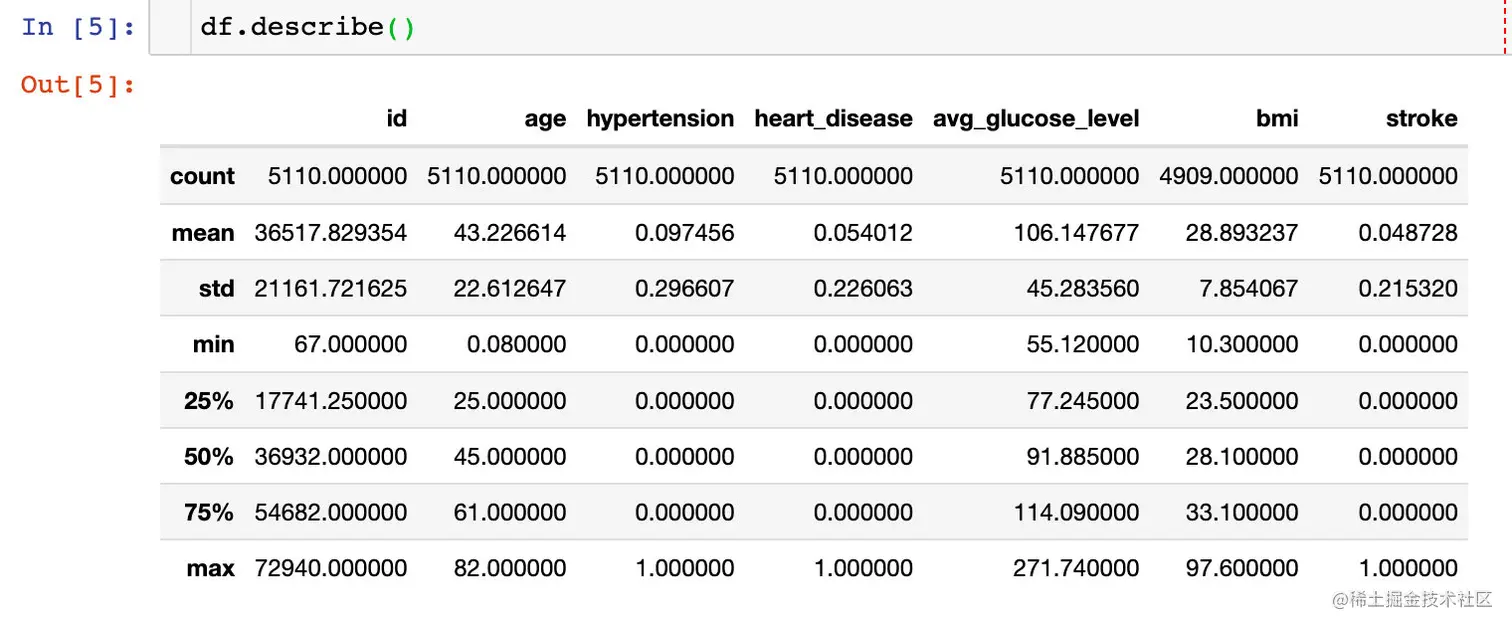Select the stroke column header
Viewport: 1512px width, 629px height.
(1421, 119)
